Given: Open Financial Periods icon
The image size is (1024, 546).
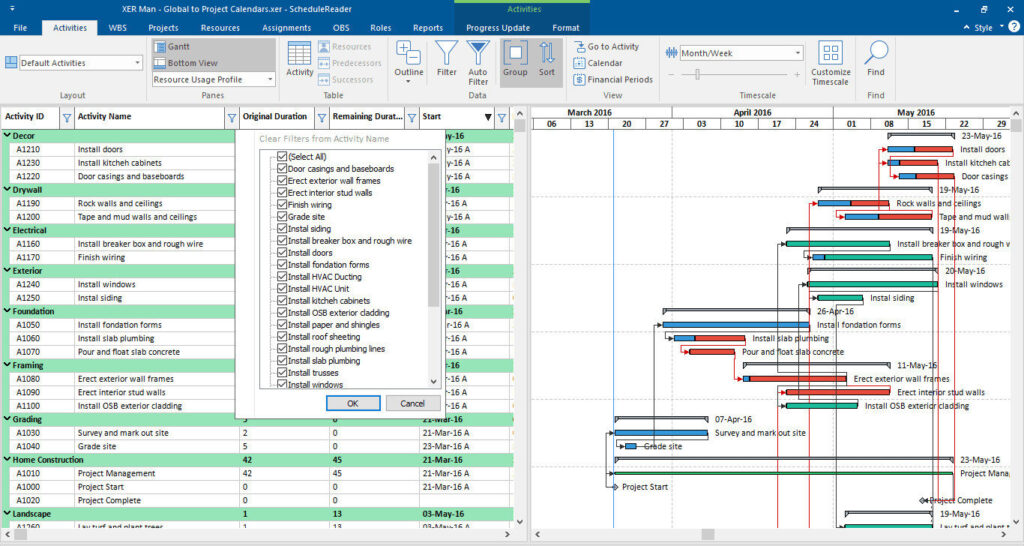Looking at the screenshot, I should pyautogui.click(x=579, y=79).
